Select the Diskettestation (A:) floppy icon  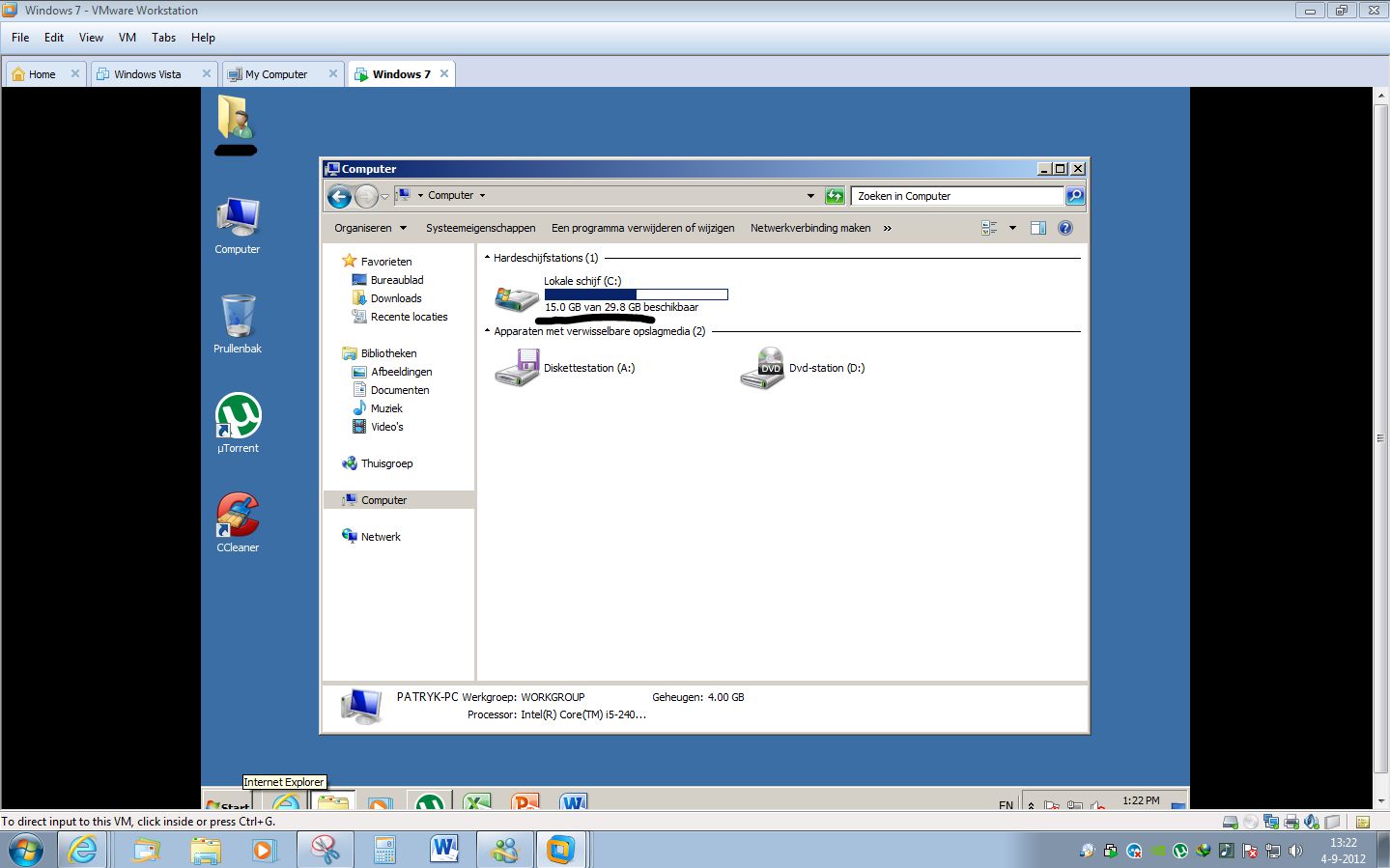coord(517,368)
